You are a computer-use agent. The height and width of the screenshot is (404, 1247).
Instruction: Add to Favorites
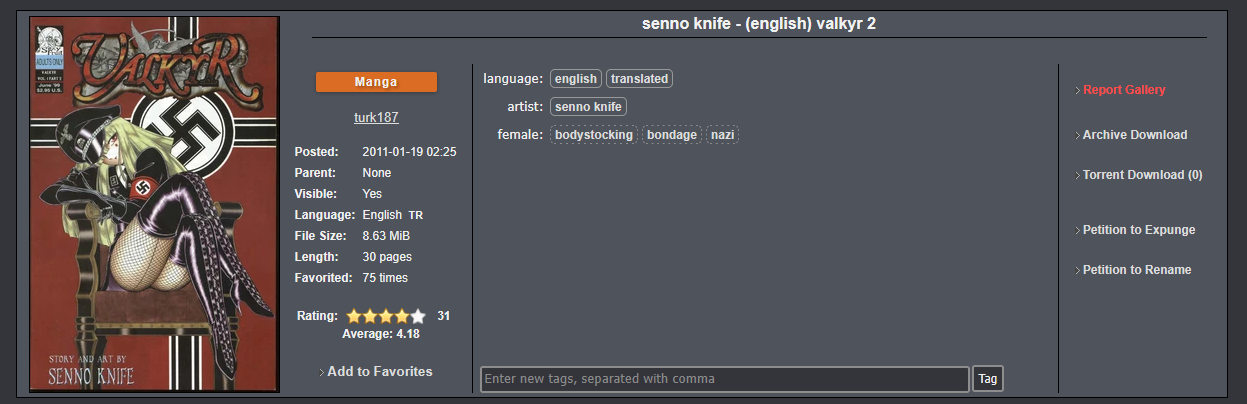coord(379,371)
